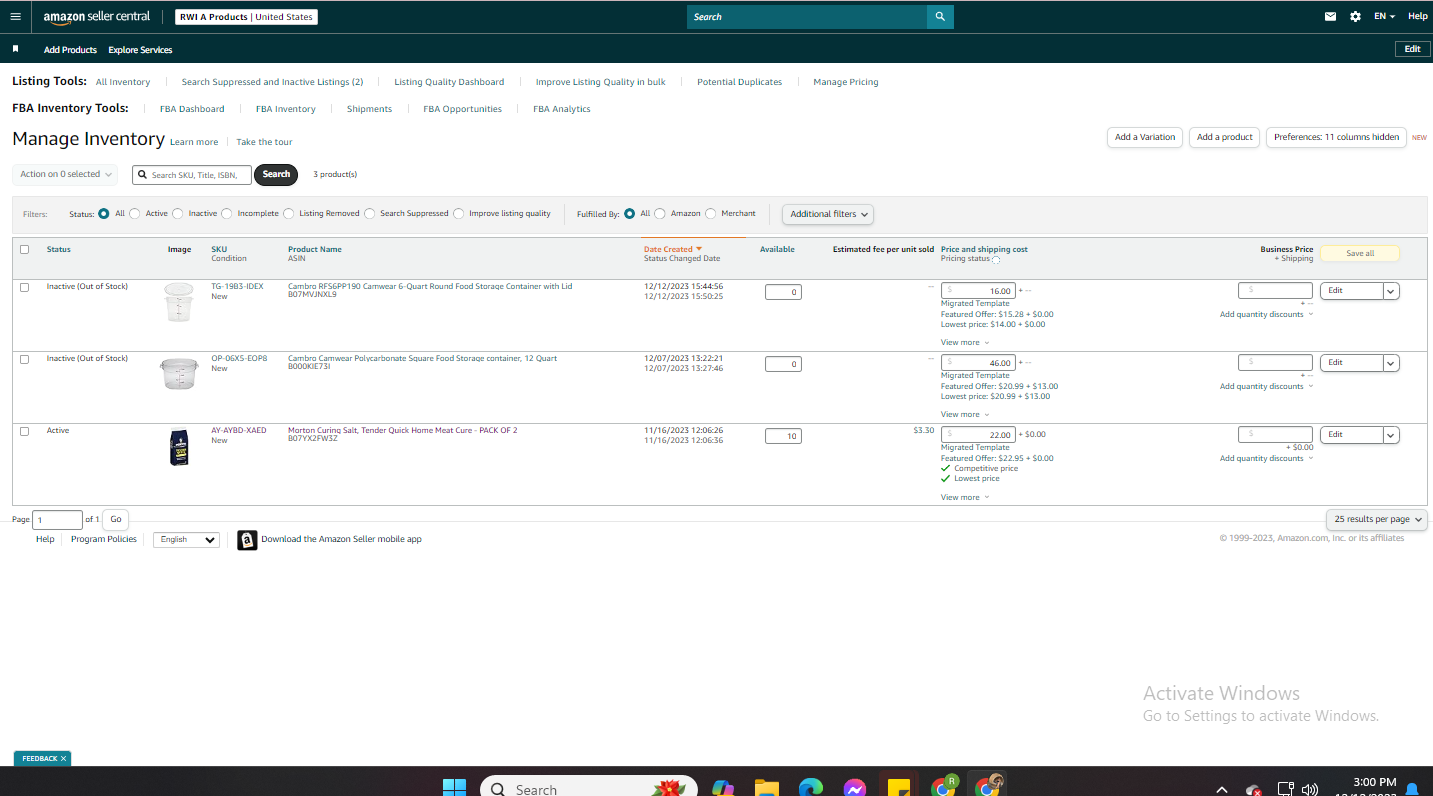Click the Add Products header link
The width and height of the screenshot is (1433, 796).
pyautogui.click(x=70, y=50)
